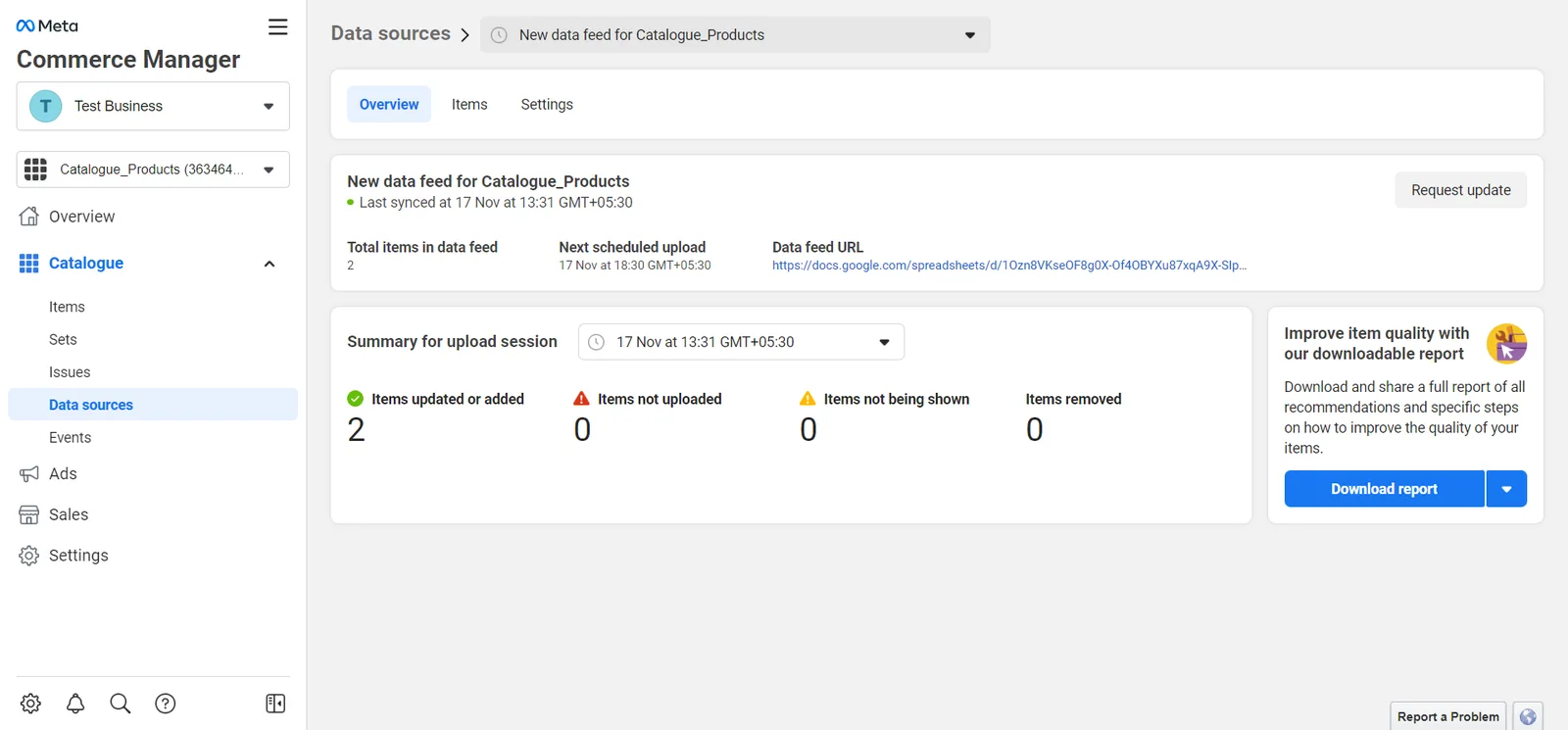1568x730 pixels.
Task: Click the Download report button
Action: [x=1384, y=489]
